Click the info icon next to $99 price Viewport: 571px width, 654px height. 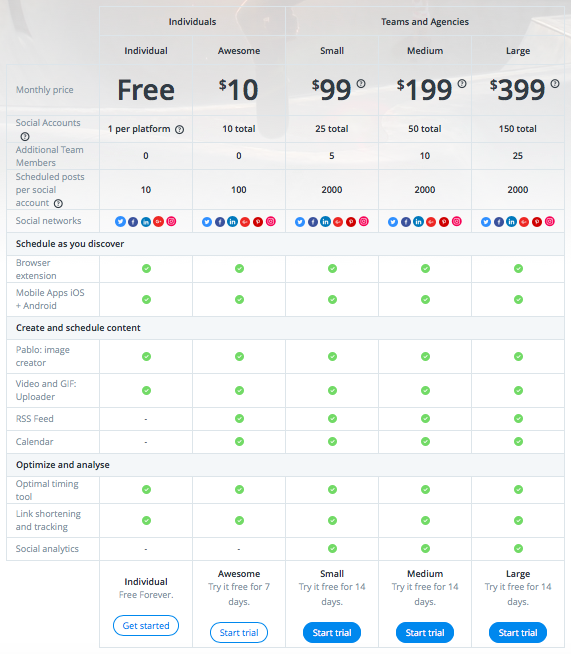pos(361,83)
